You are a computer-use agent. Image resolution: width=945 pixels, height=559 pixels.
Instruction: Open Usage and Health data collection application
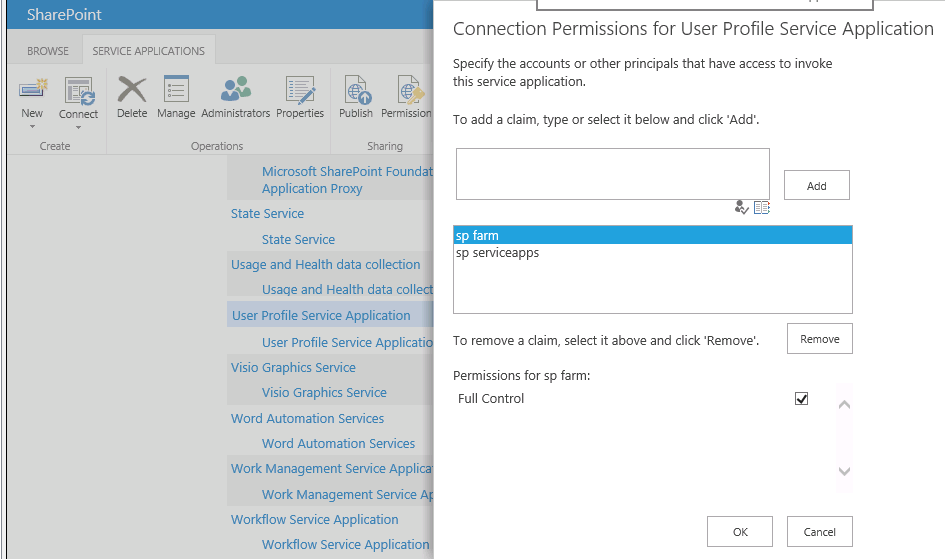point(325,265)
